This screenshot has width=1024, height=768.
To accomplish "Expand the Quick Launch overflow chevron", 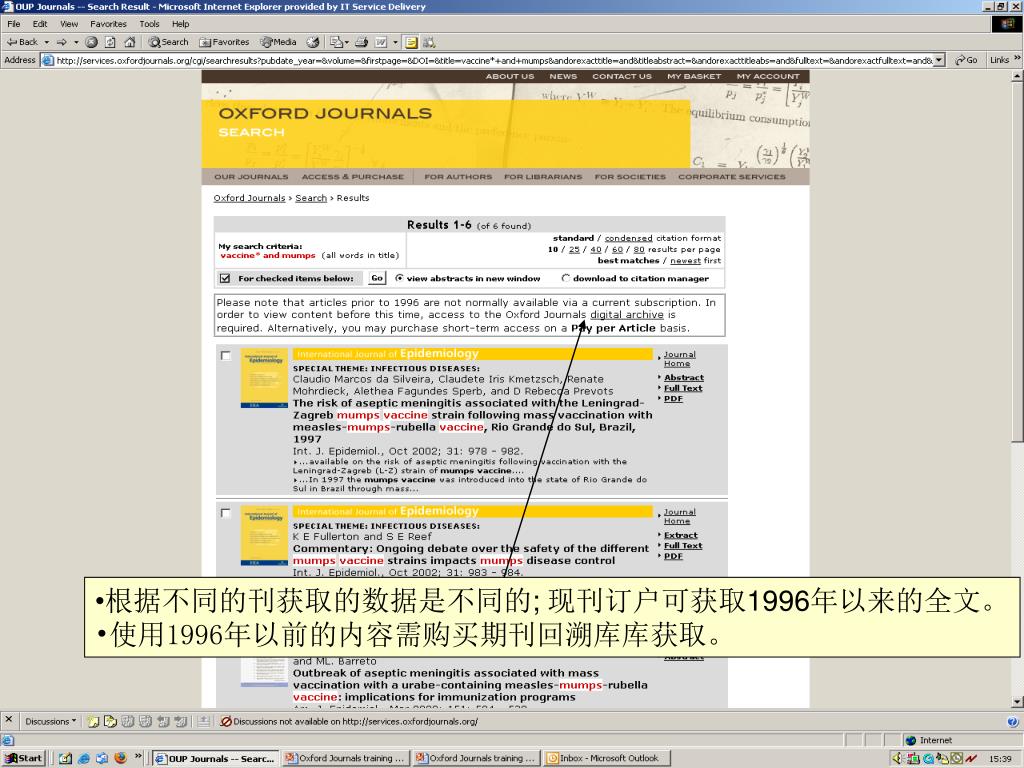I will click(x=138, y=756).
